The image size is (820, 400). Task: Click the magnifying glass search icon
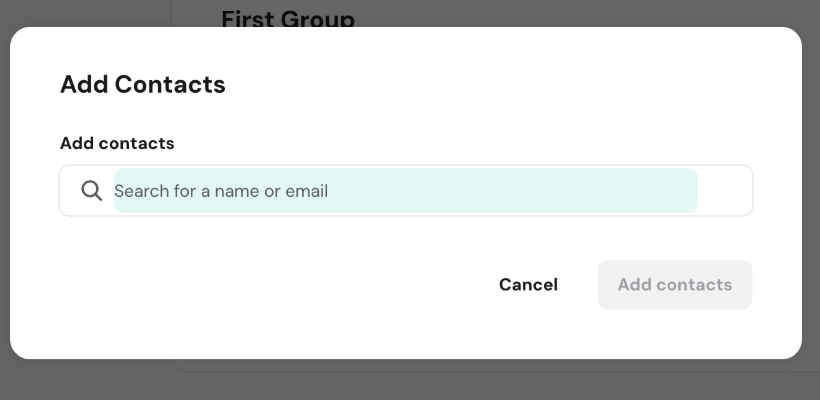click(92, 191)
